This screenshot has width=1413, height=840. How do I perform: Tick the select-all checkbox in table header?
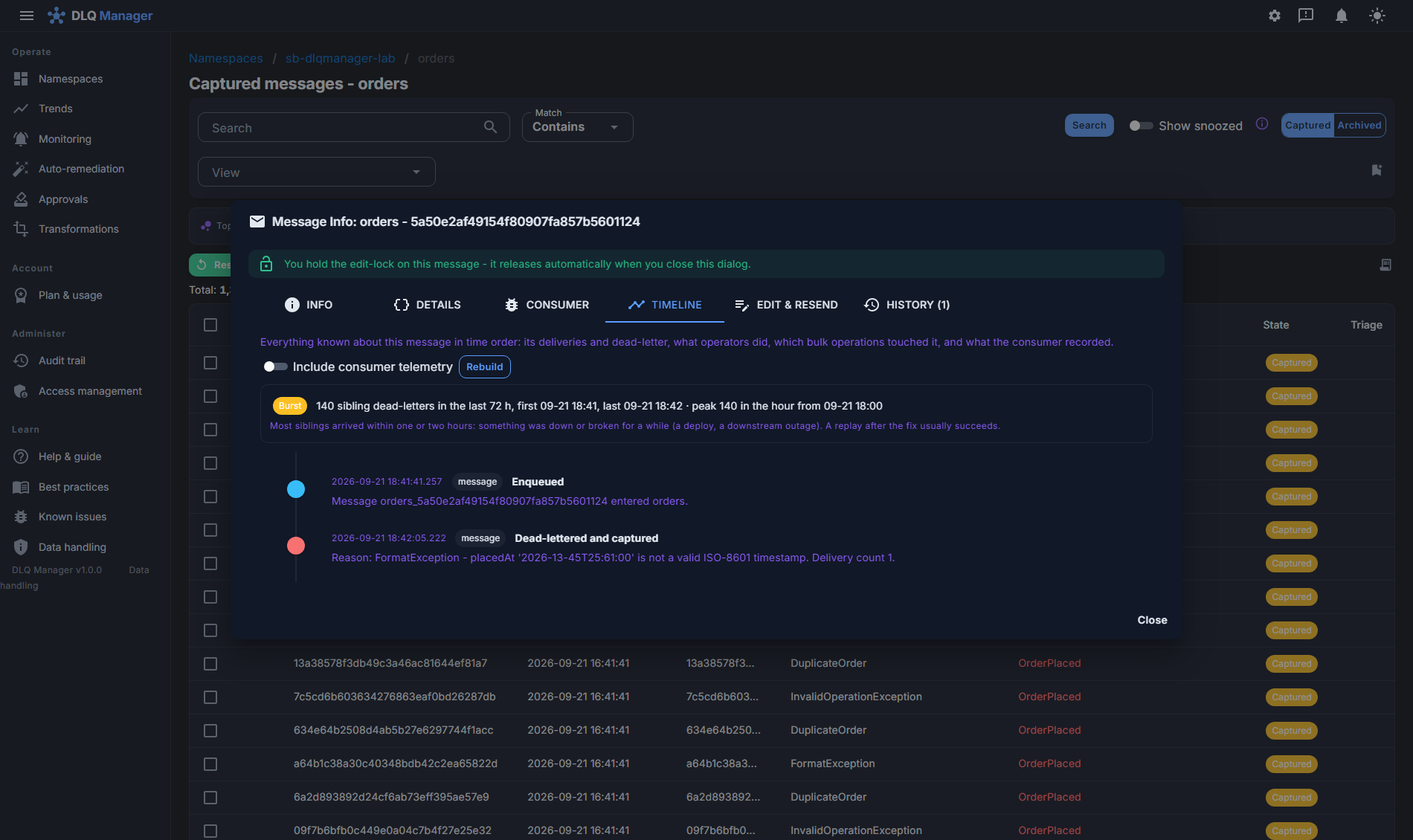pos(210,325)
